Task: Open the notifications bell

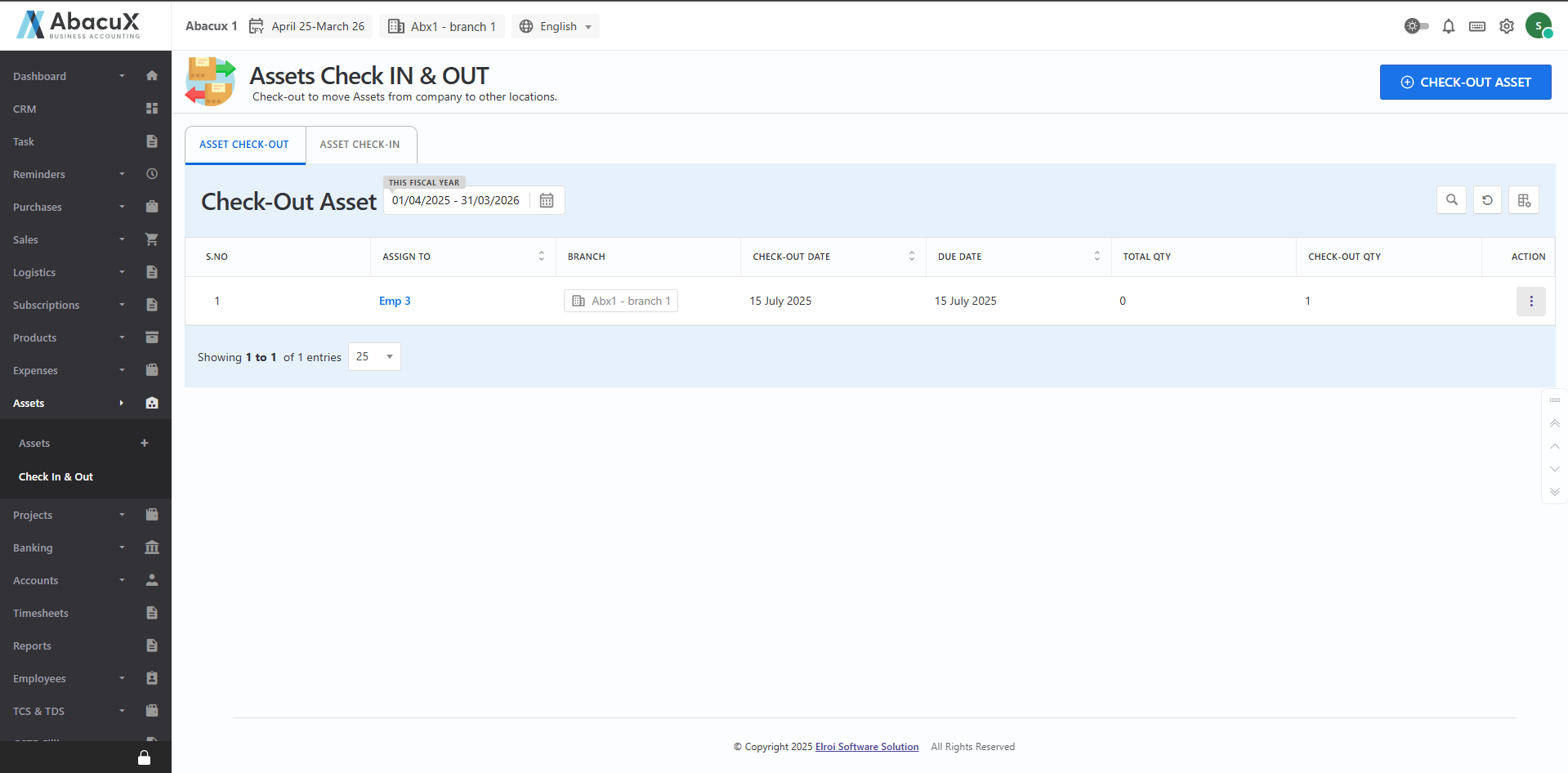Action: point(1448,26)
